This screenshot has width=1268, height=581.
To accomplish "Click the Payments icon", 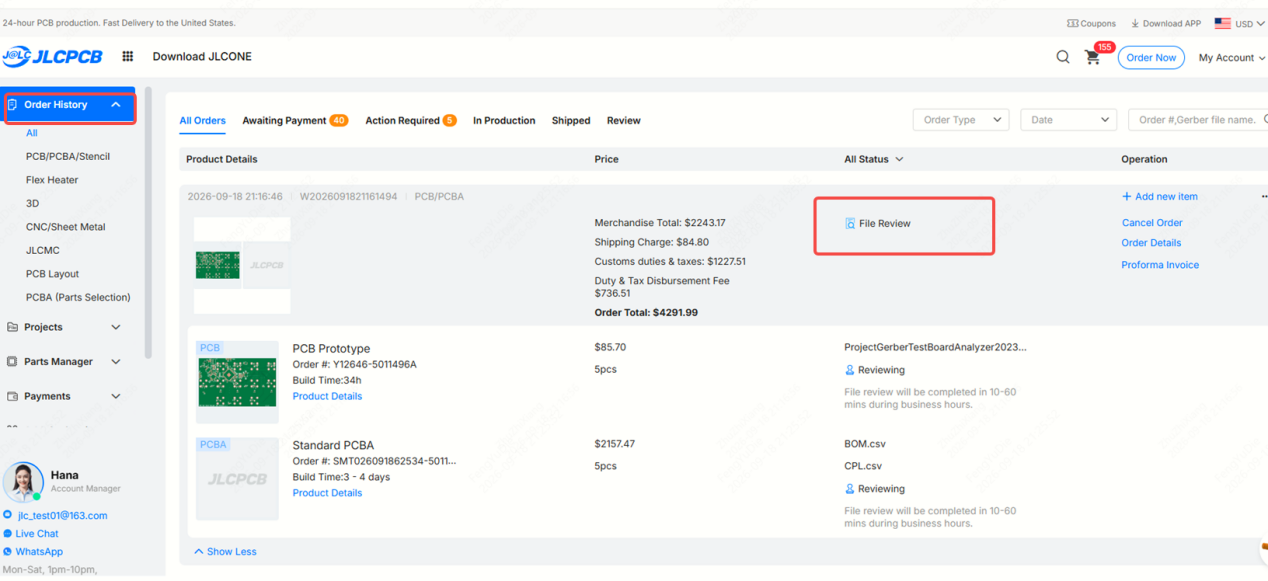I will (13, 396).
